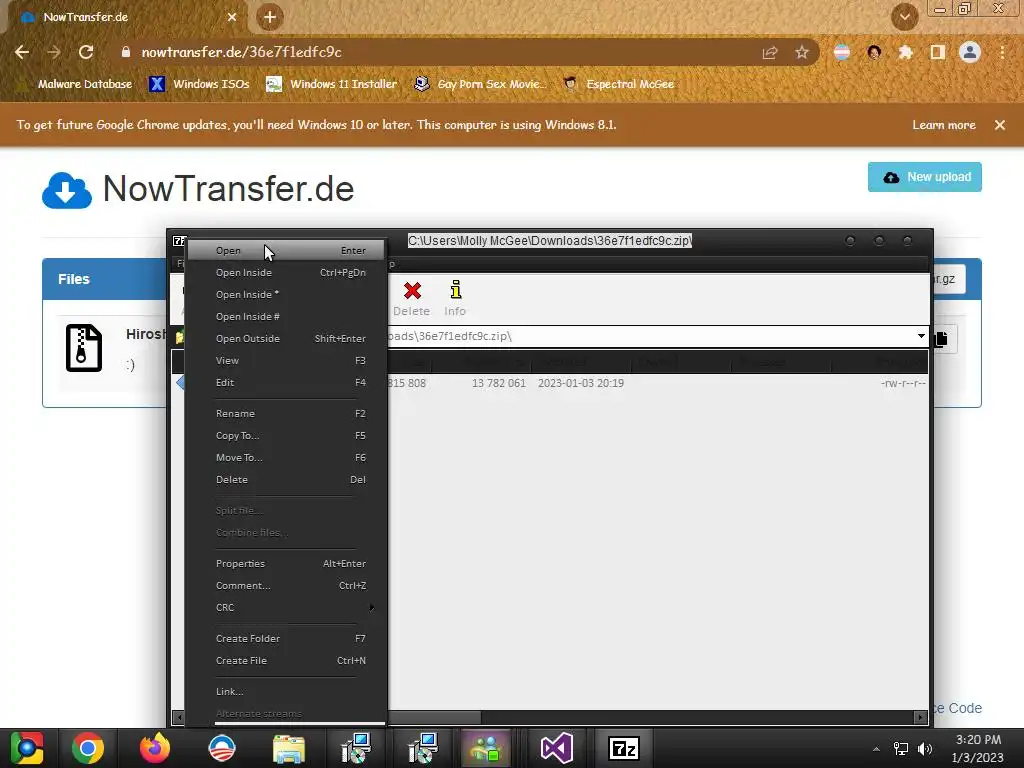Click the face avatar extension icon
The height and width of the screenshot is (768, 1024).
[x=874, y=52]
